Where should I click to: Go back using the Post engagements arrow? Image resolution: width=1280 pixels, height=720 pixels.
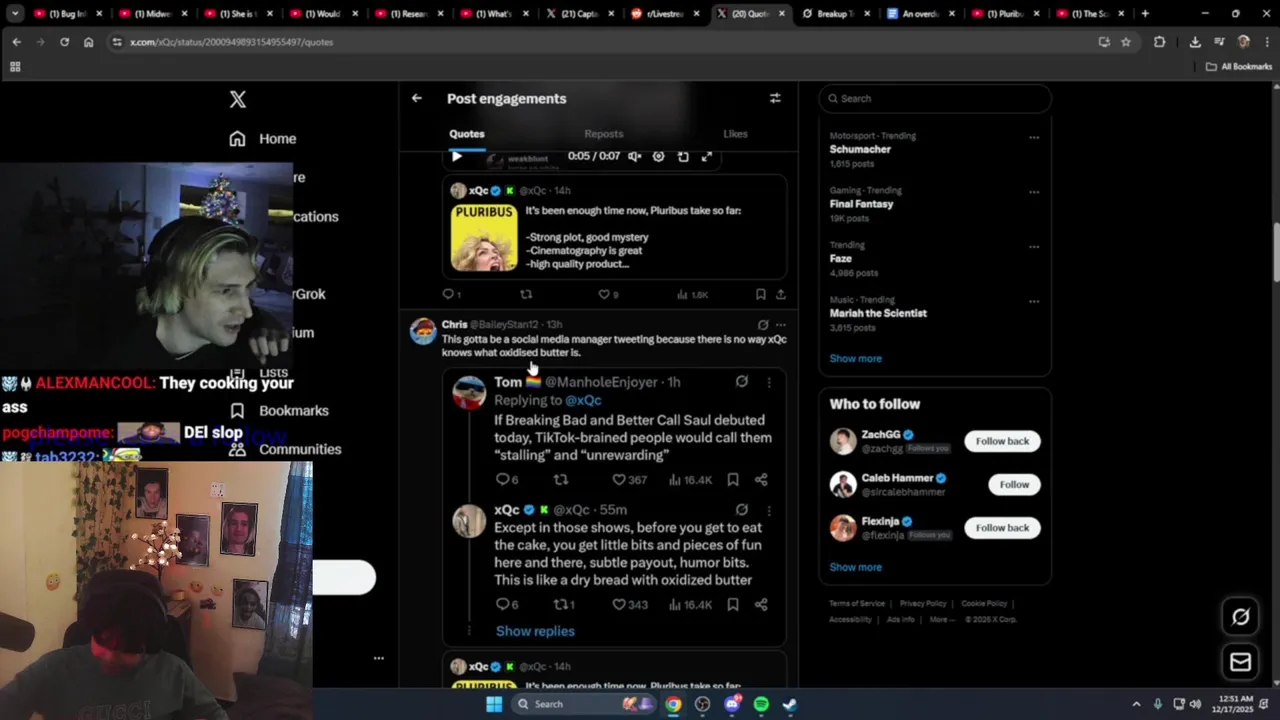click(x=417, y=98)
